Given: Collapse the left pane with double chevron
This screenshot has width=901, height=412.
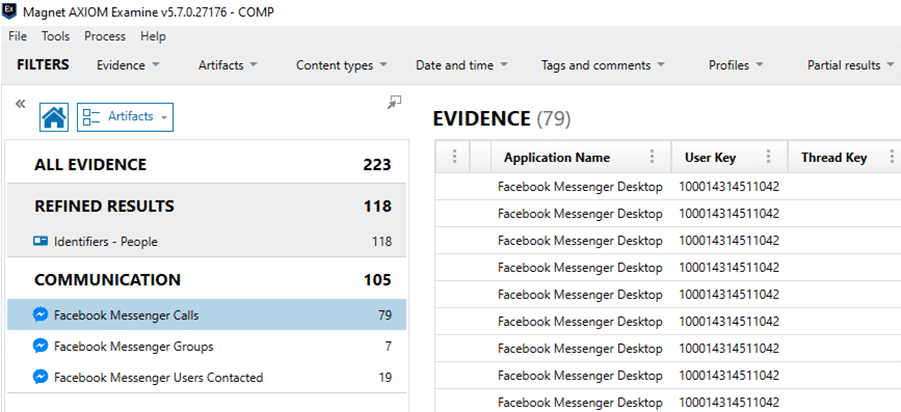Looking at the screenshot, I should coord(21,104).
